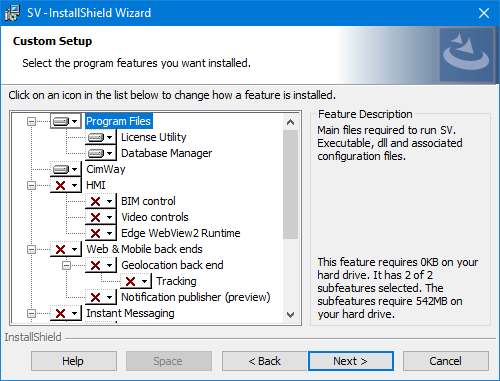Collapse the Web & Mobile back ends node
The height and width of the screenshot is (381, 500).
coord(31,249)
